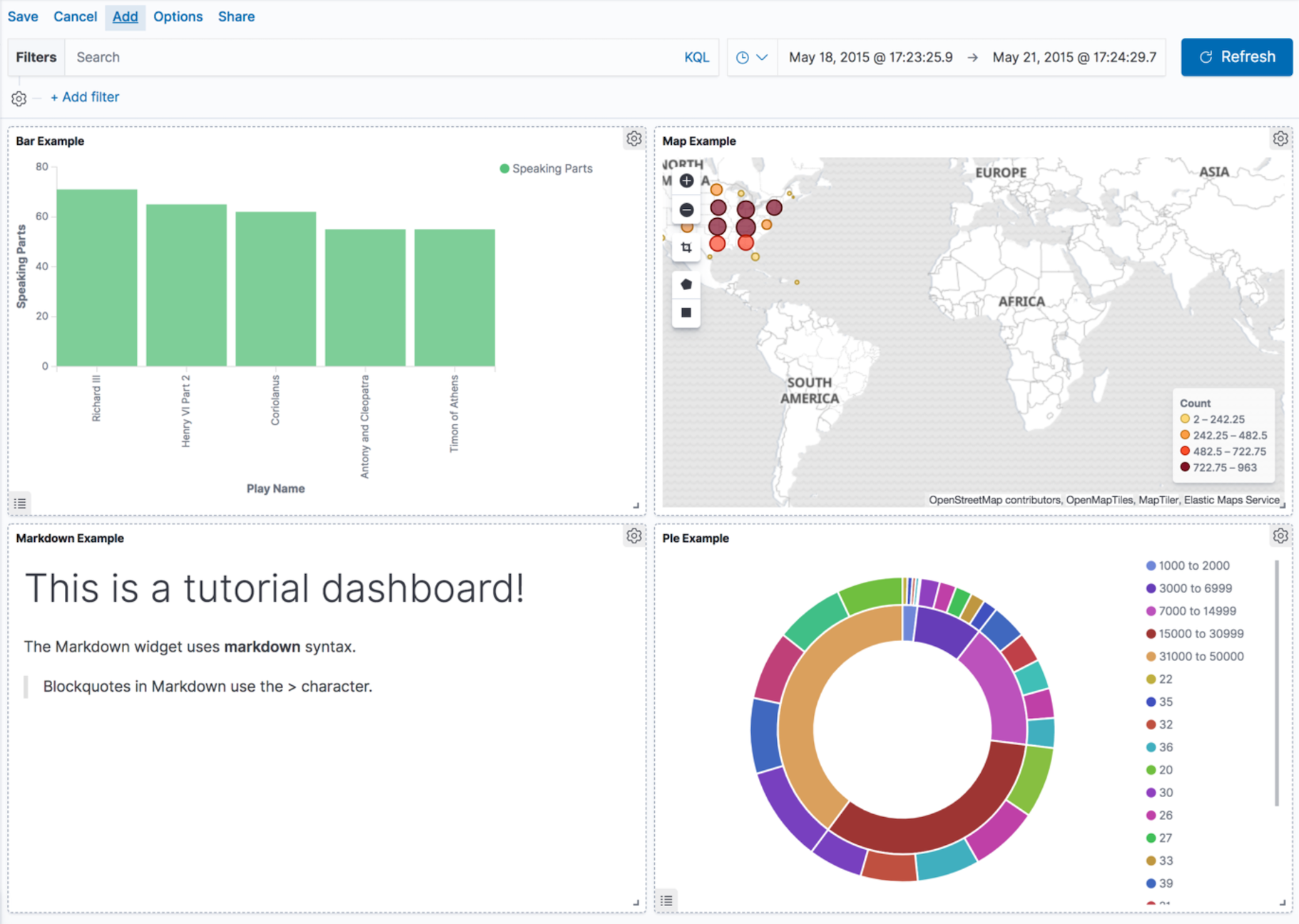Open the Bar Example panel options gear
This screenshot has width=1299, height=924.
(633, 138)
